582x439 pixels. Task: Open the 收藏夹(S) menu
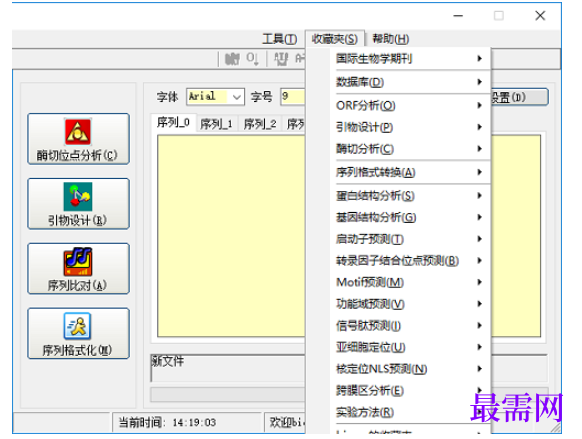(x=335, y=39)
